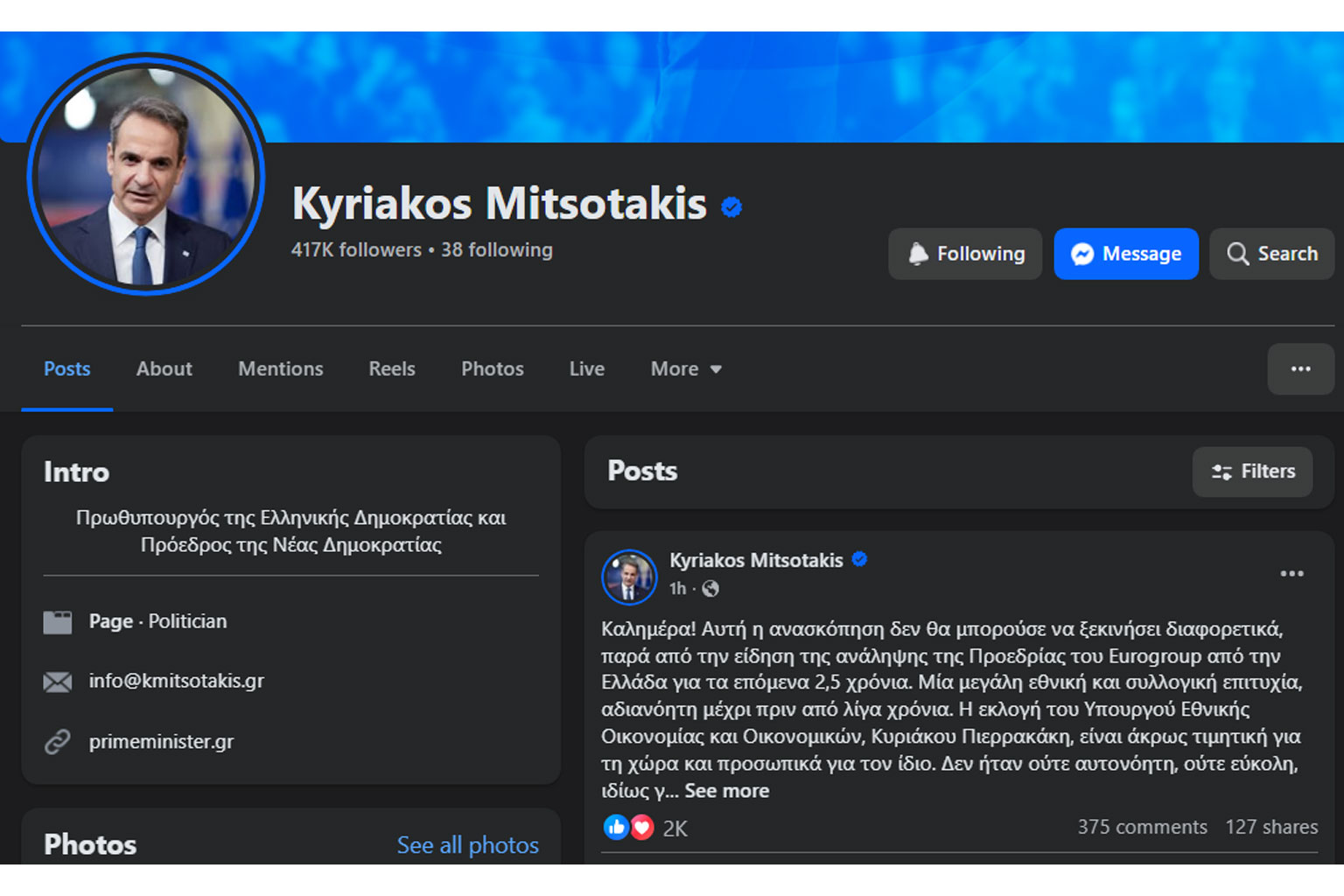Open the page options three-dot menu
This screenshot has height=896, width=1344.
point(1301,369)
